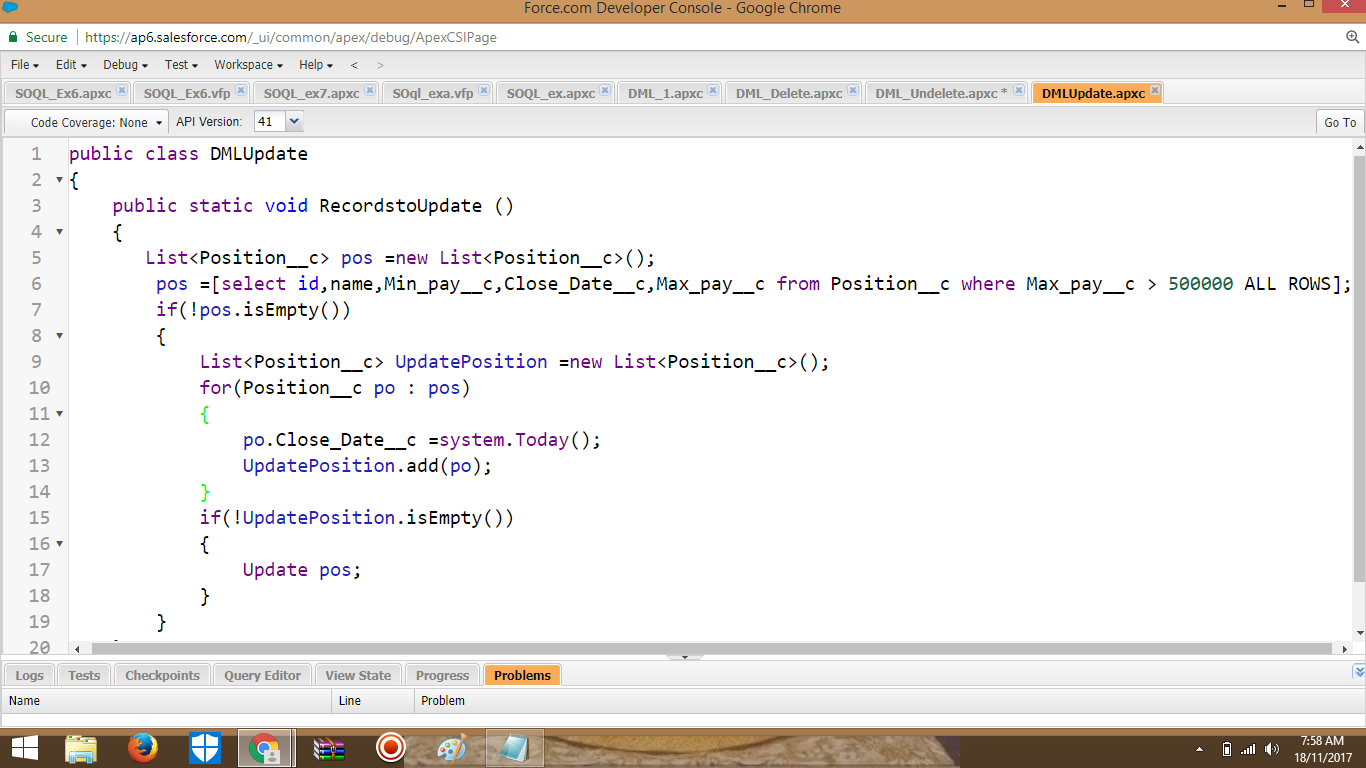This screenshot has height=768, width=1366.
Task: Collapse the bottom panel with the double-arrow icon
Action: 1358,672
